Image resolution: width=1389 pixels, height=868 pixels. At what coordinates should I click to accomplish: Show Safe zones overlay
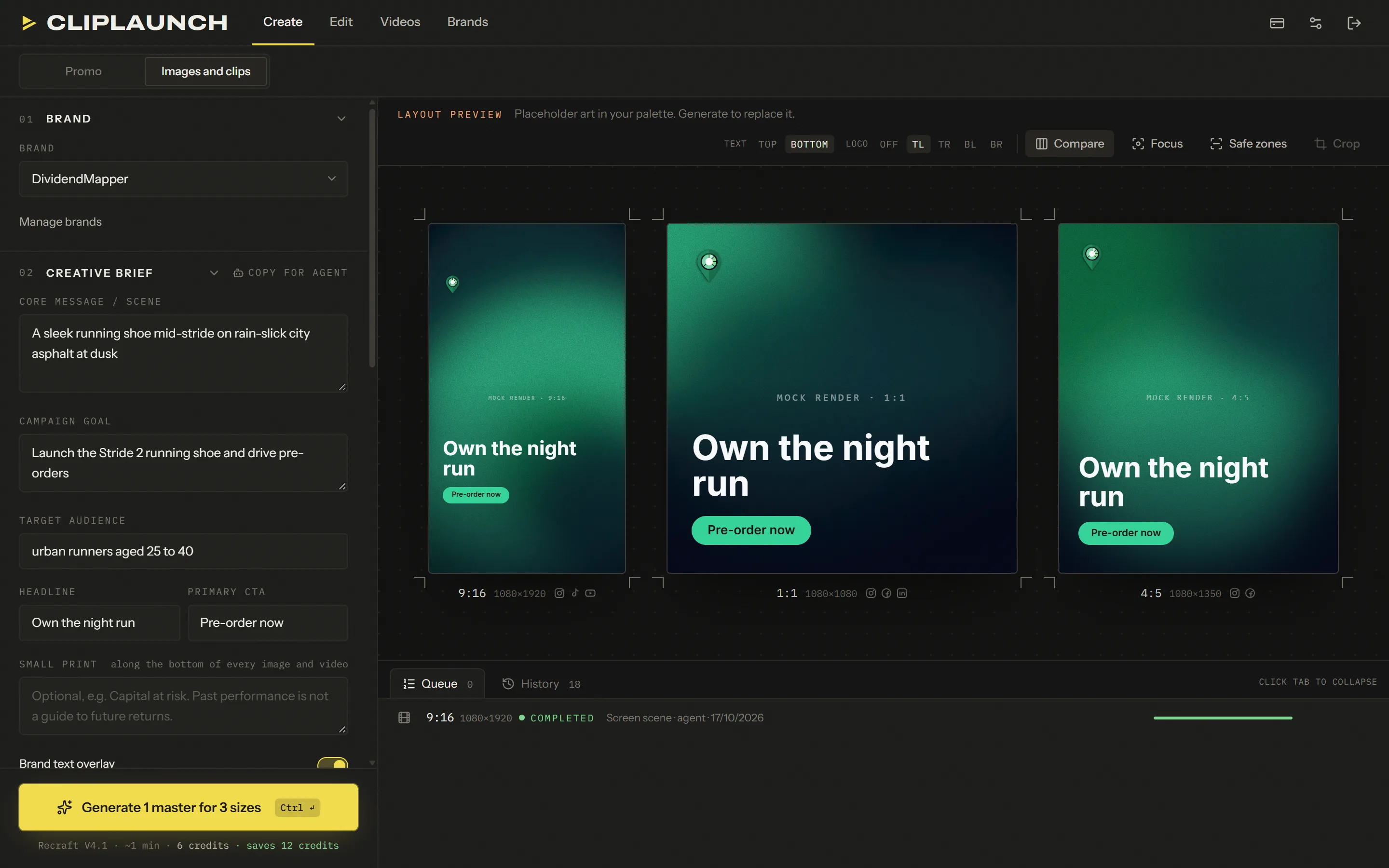pyautogui.click(x=1248, y=144)
